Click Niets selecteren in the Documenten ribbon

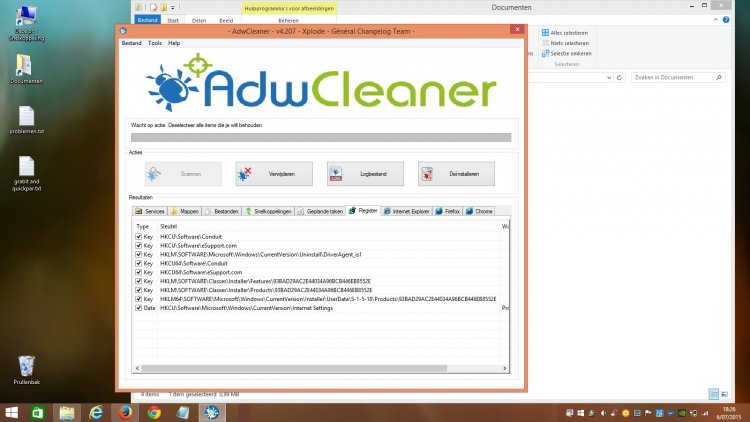[565, 43]
